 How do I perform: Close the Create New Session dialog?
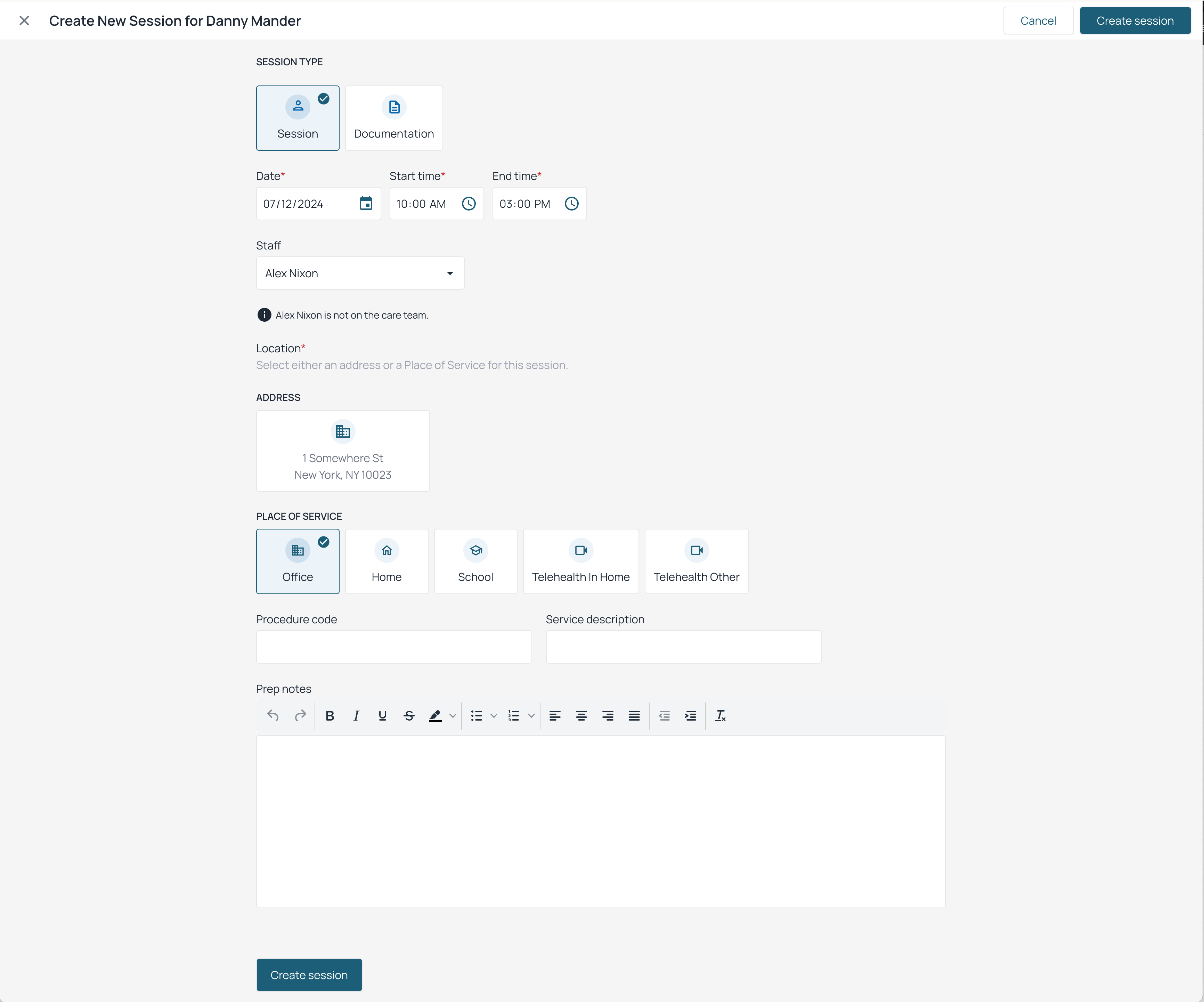point(24,20)
